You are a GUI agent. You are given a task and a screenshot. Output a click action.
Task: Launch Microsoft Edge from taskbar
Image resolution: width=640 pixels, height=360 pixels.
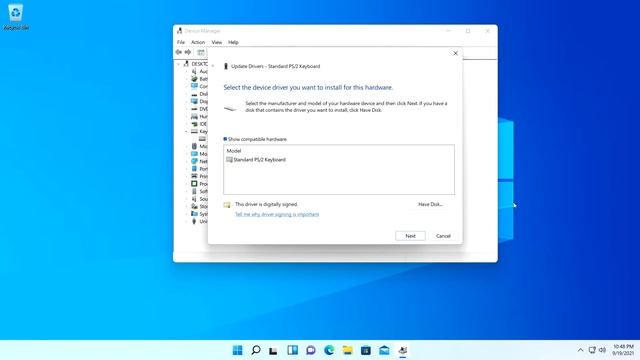pyautogui.click(x=329, y=350)
